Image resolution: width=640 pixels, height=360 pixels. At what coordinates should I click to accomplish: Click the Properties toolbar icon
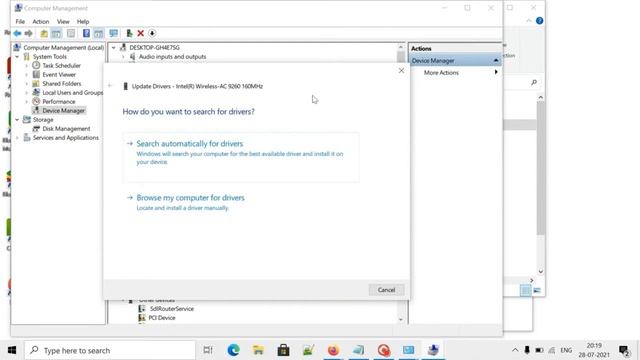coord(71,33)
